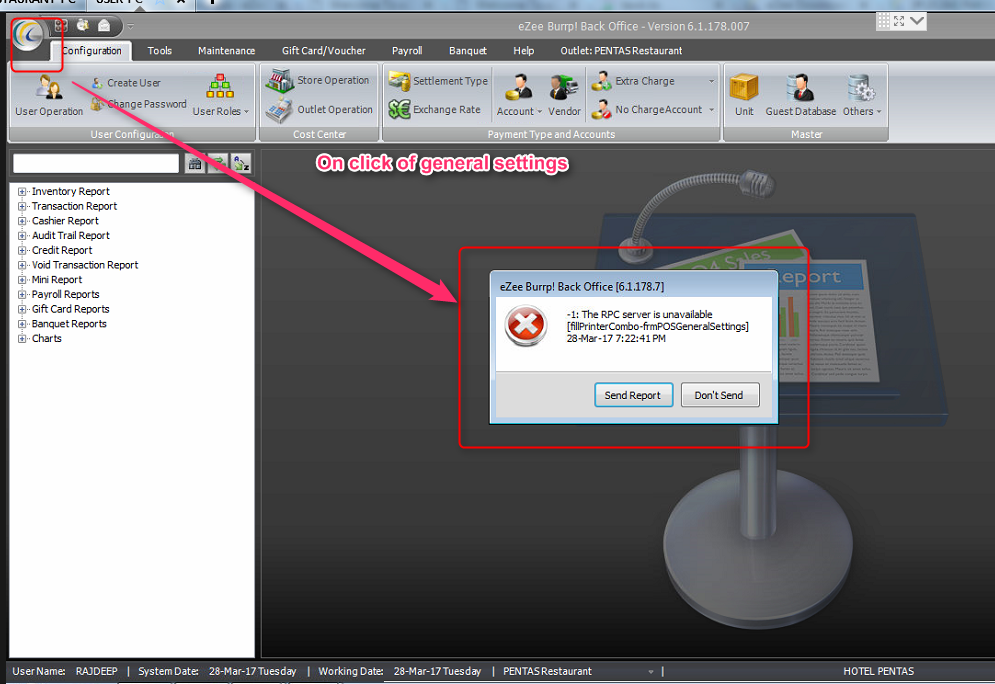
Task: Click the envelope quick access icon
Action: coord(104,25)
